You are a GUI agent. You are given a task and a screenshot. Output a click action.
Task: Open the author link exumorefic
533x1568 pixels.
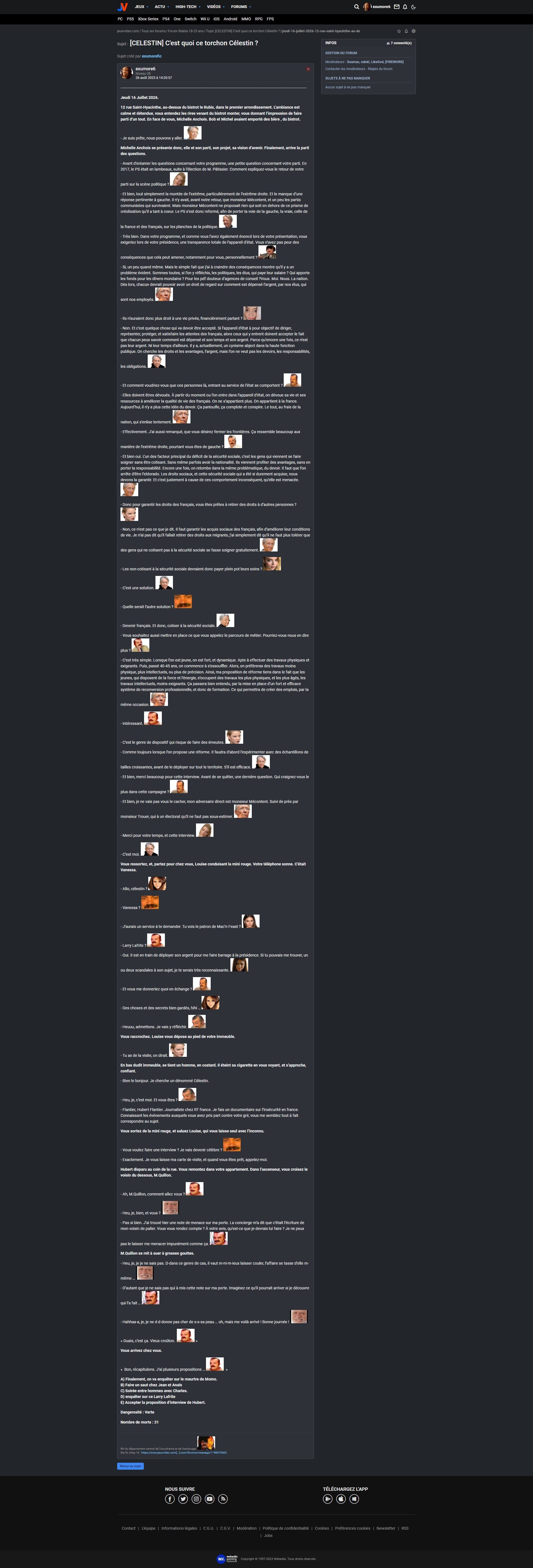point(152,56)
